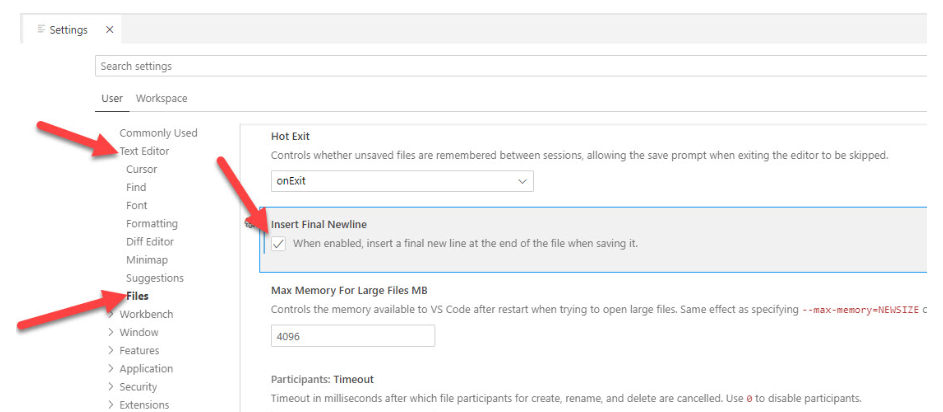Screen dimensions: 943x412
Task: Open the Formatting settings entry
Action: [152, 224]
